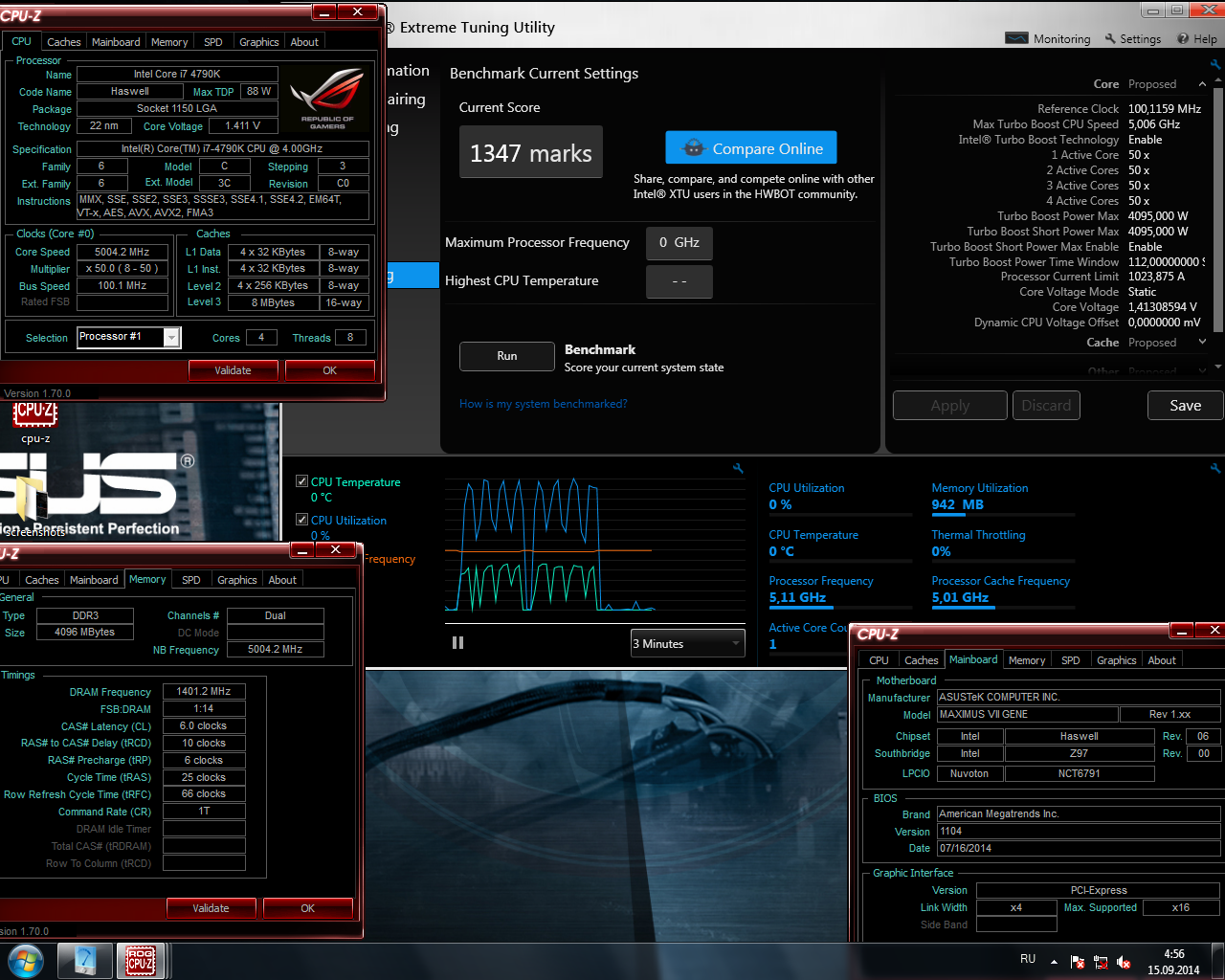Image resolution: width=1225 pixels, height=980 pixels.
Task: Collapse the Core proposed settings section
Action: [x=1202, y=84]
